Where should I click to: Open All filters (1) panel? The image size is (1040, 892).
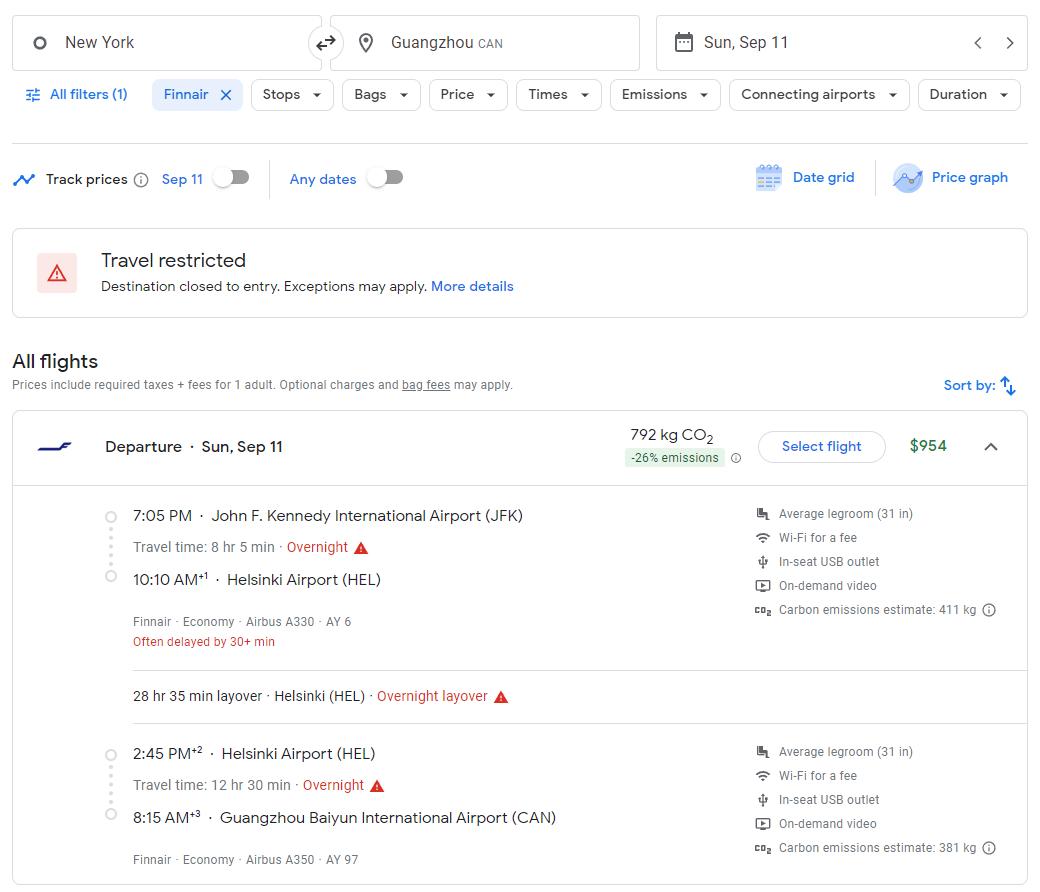click(76, 95)
